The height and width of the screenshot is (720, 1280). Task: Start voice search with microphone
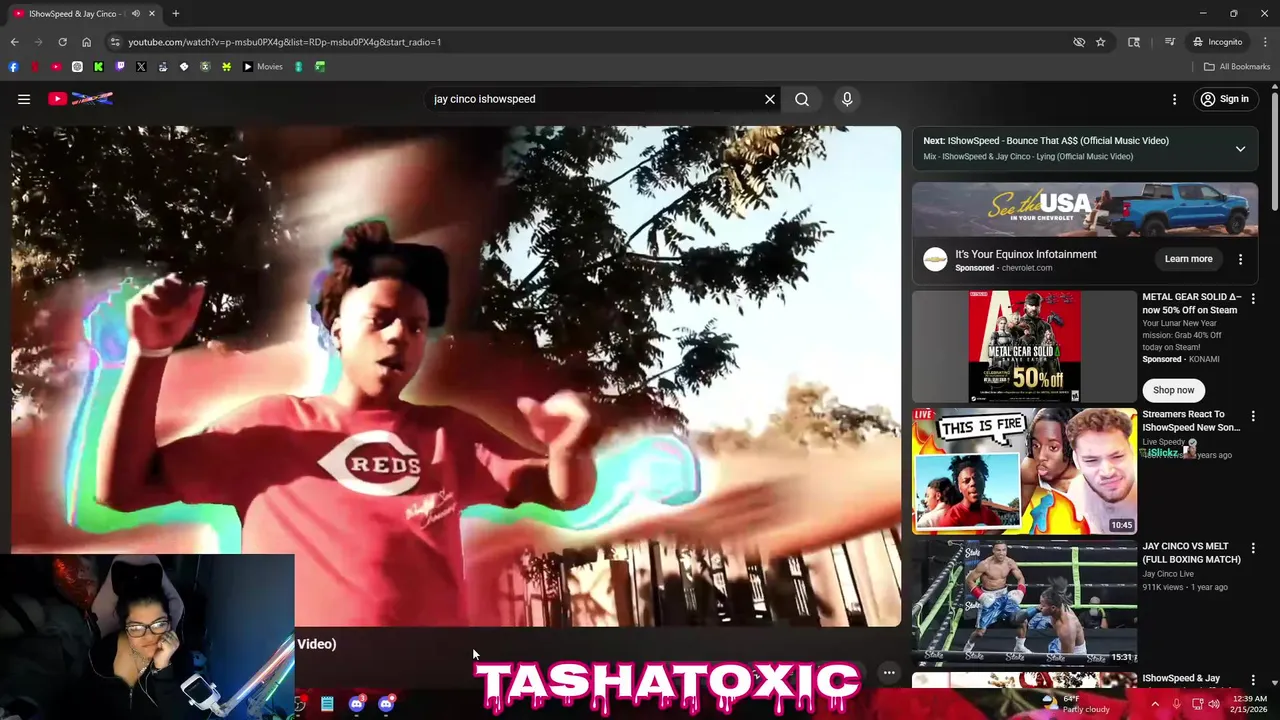(x=847, y=99)
